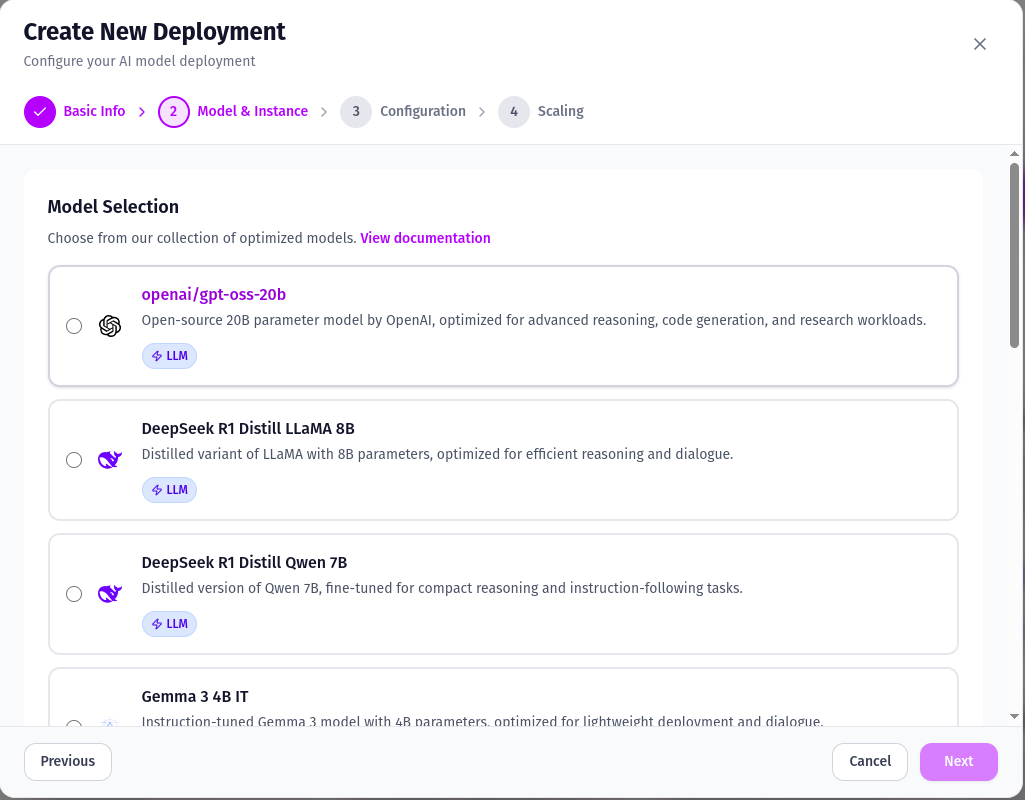Jump to the Scaling step
Screen dimensions: 1025x800
coord(561,111)
